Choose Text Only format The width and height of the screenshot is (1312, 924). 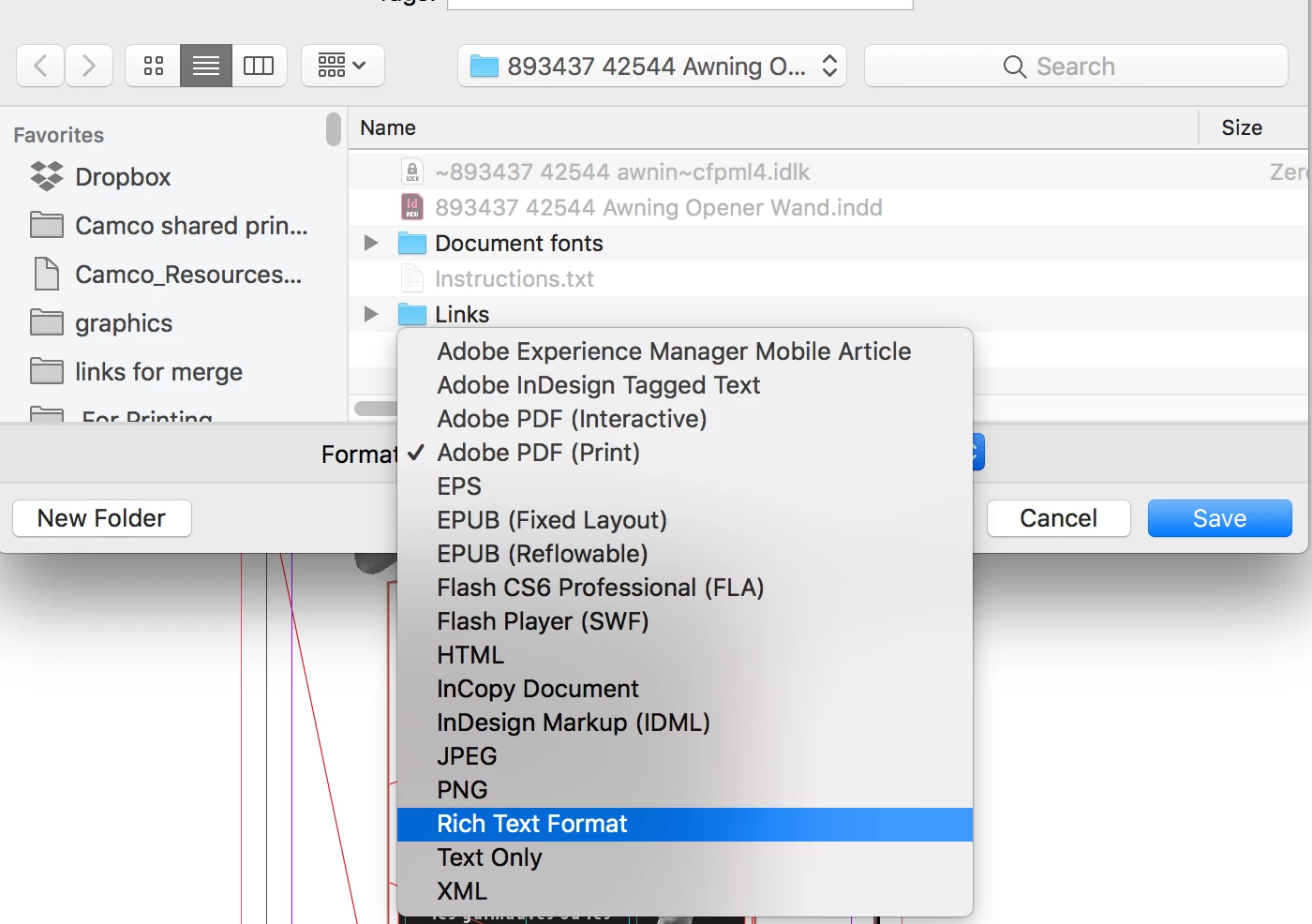(x=685, y=857)
